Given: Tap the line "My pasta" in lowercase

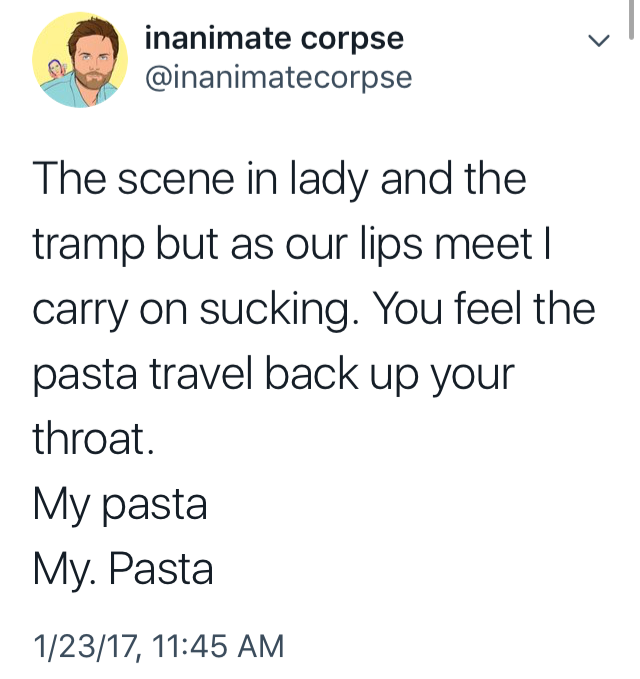Looking at the screenshot, I should pos(120,504).
